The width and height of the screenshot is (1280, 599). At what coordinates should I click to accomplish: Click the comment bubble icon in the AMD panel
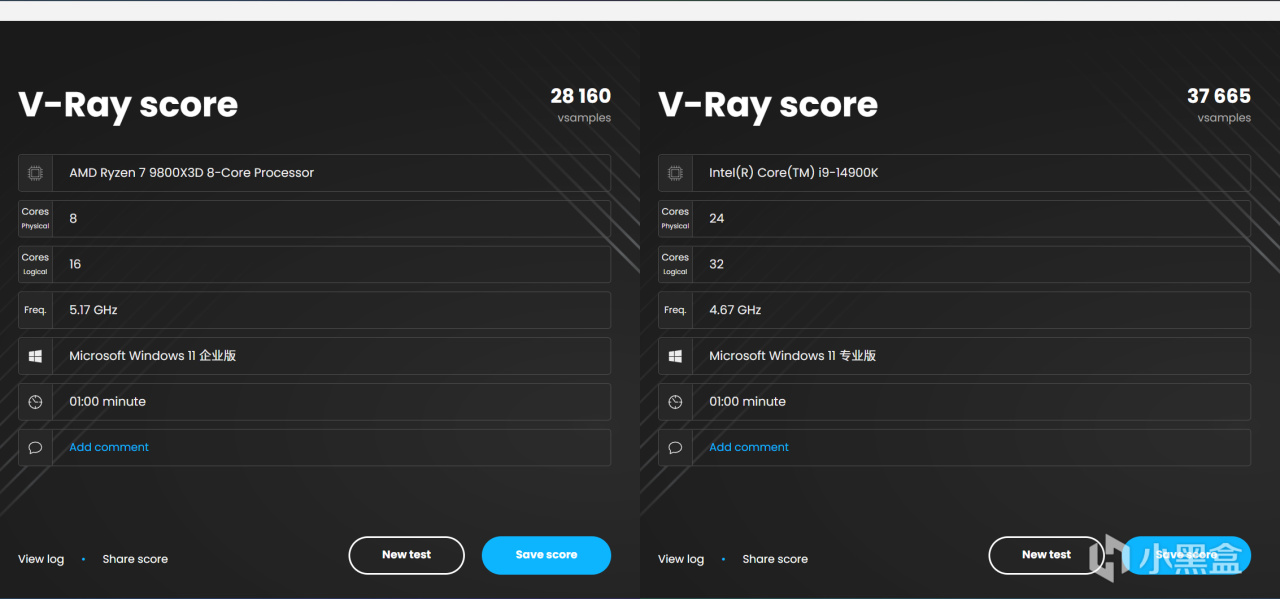(x=35, y=448)
